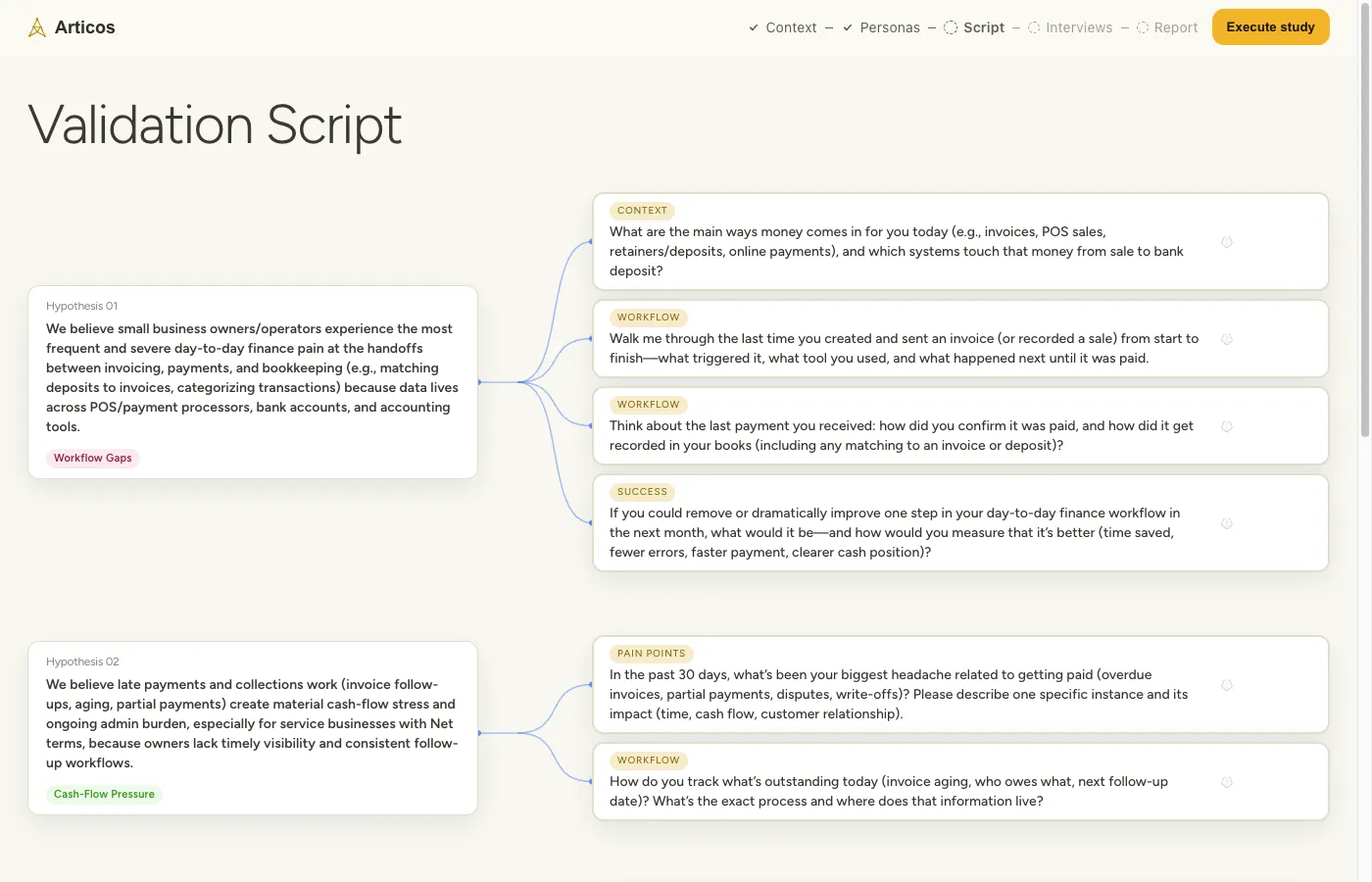Click the 'Hypothesis 02' heading
Screen dimensions: 1372x882
[x=82, y=661]
